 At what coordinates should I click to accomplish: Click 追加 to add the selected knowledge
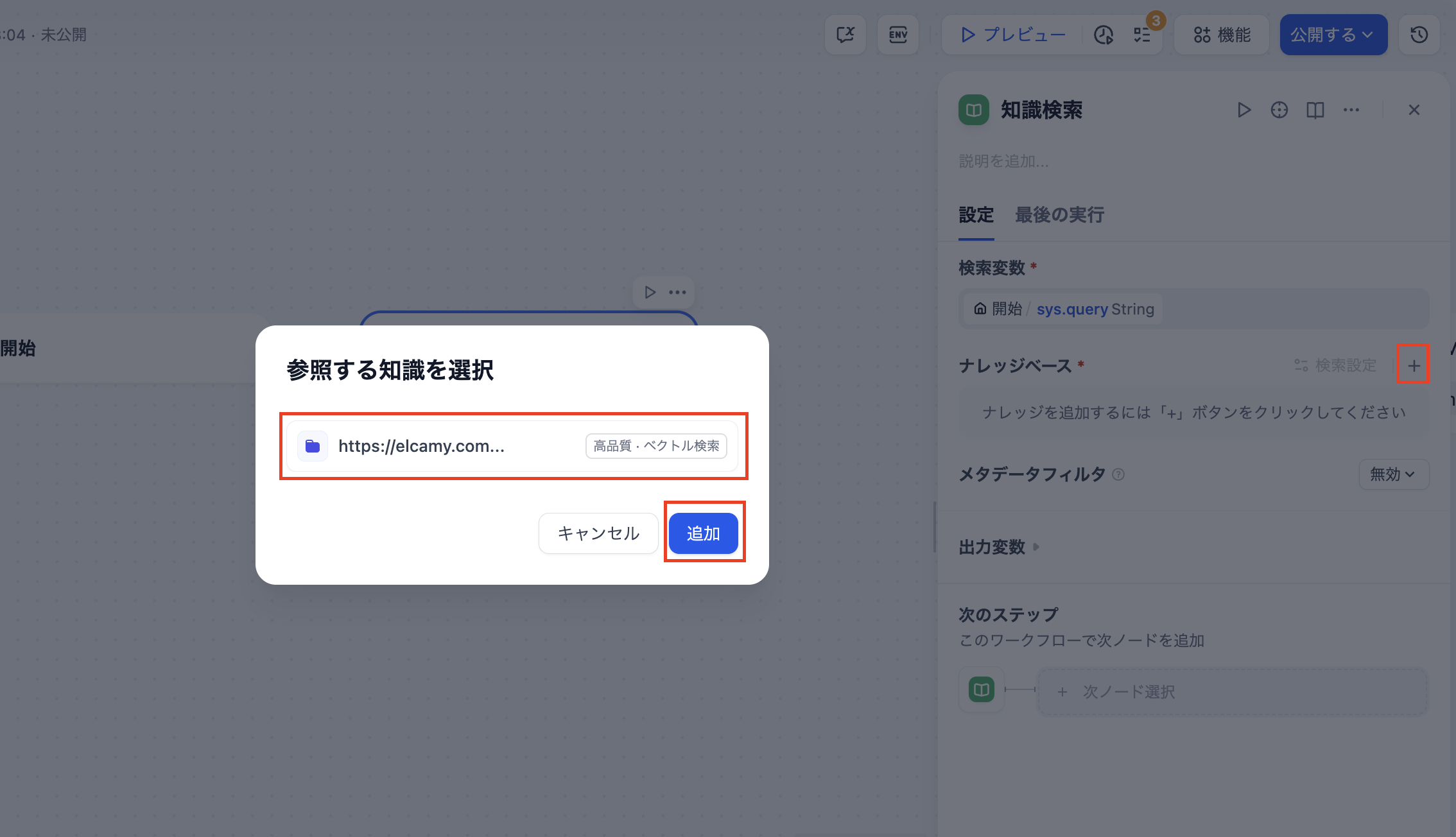point(704,533)
